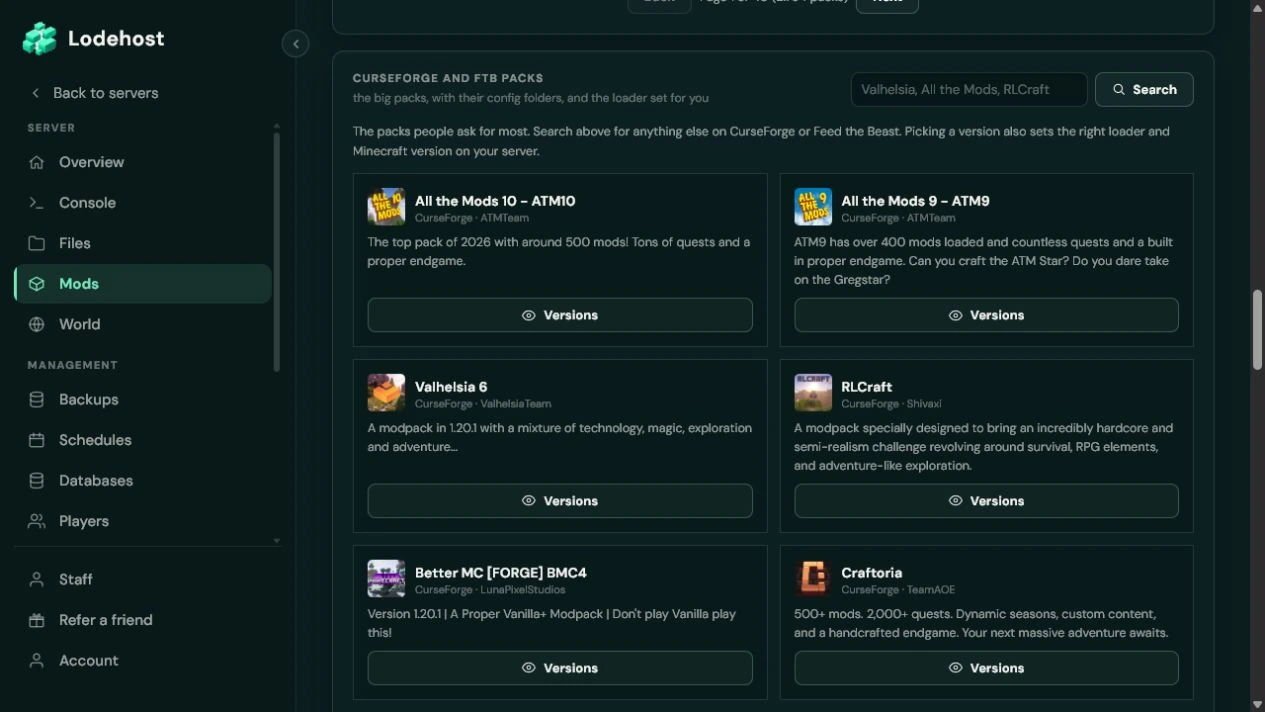The width and height of the screenshot is (1265, 712).
Task: Click the page scrollbar down arrow
Action: click(x=1257, y=705)
